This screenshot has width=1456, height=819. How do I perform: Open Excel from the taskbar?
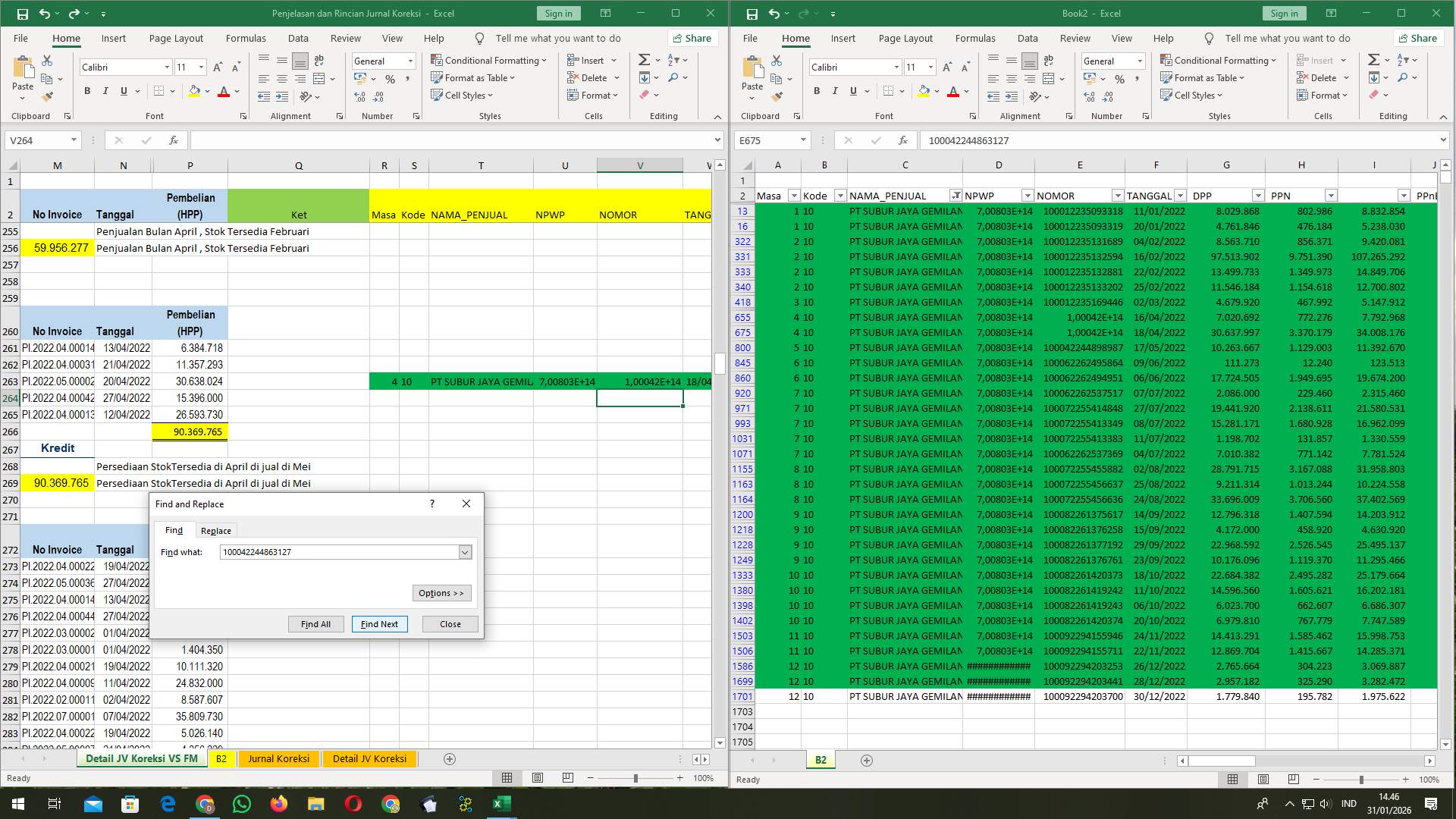pos(500,804)
